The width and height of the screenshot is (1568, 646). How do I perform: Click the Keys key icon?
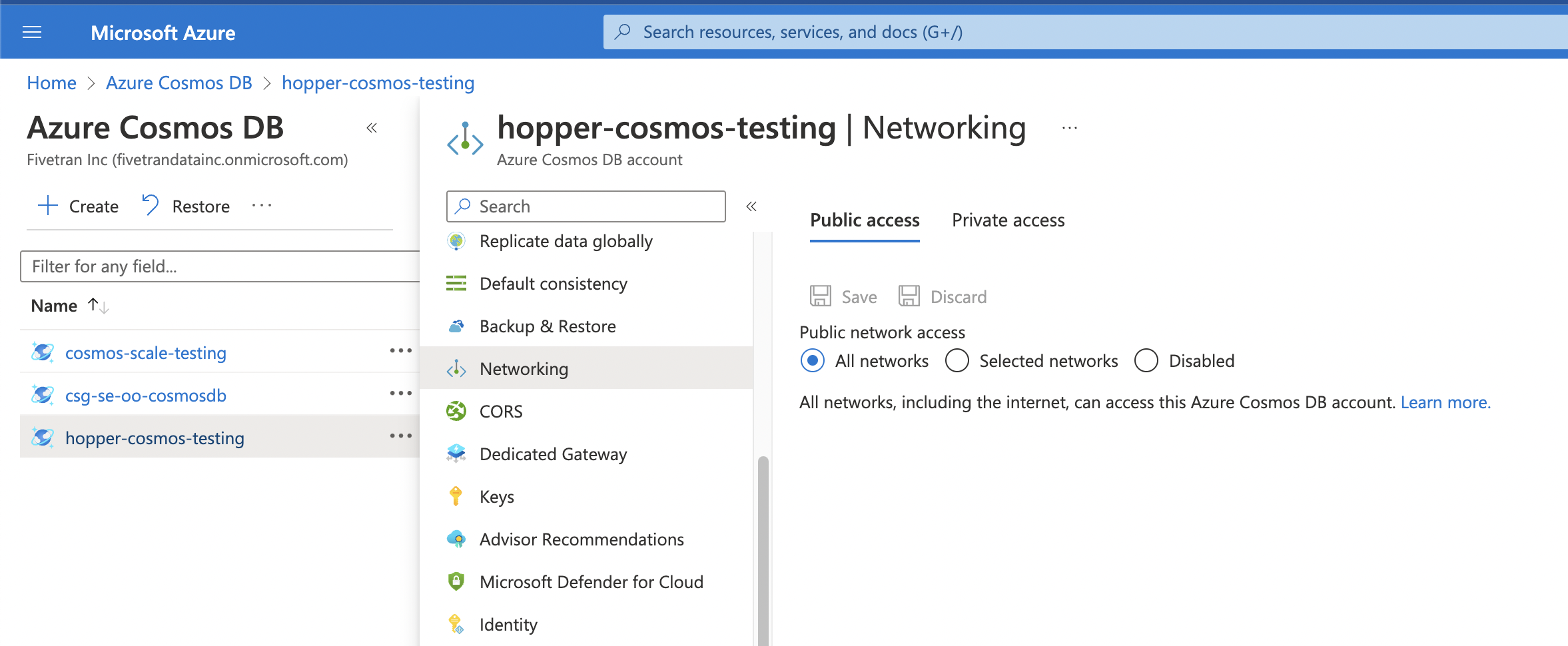[x=456, y=496]
